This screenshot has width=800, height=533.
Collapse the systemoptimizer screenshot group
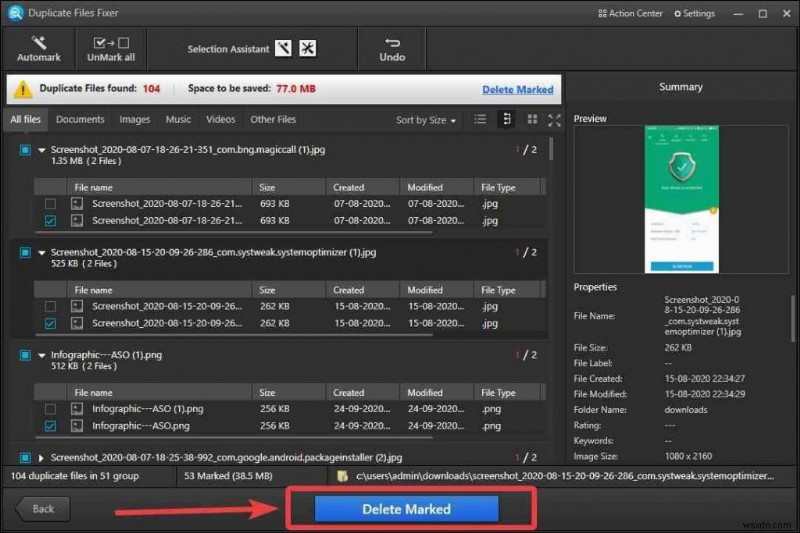42,252
